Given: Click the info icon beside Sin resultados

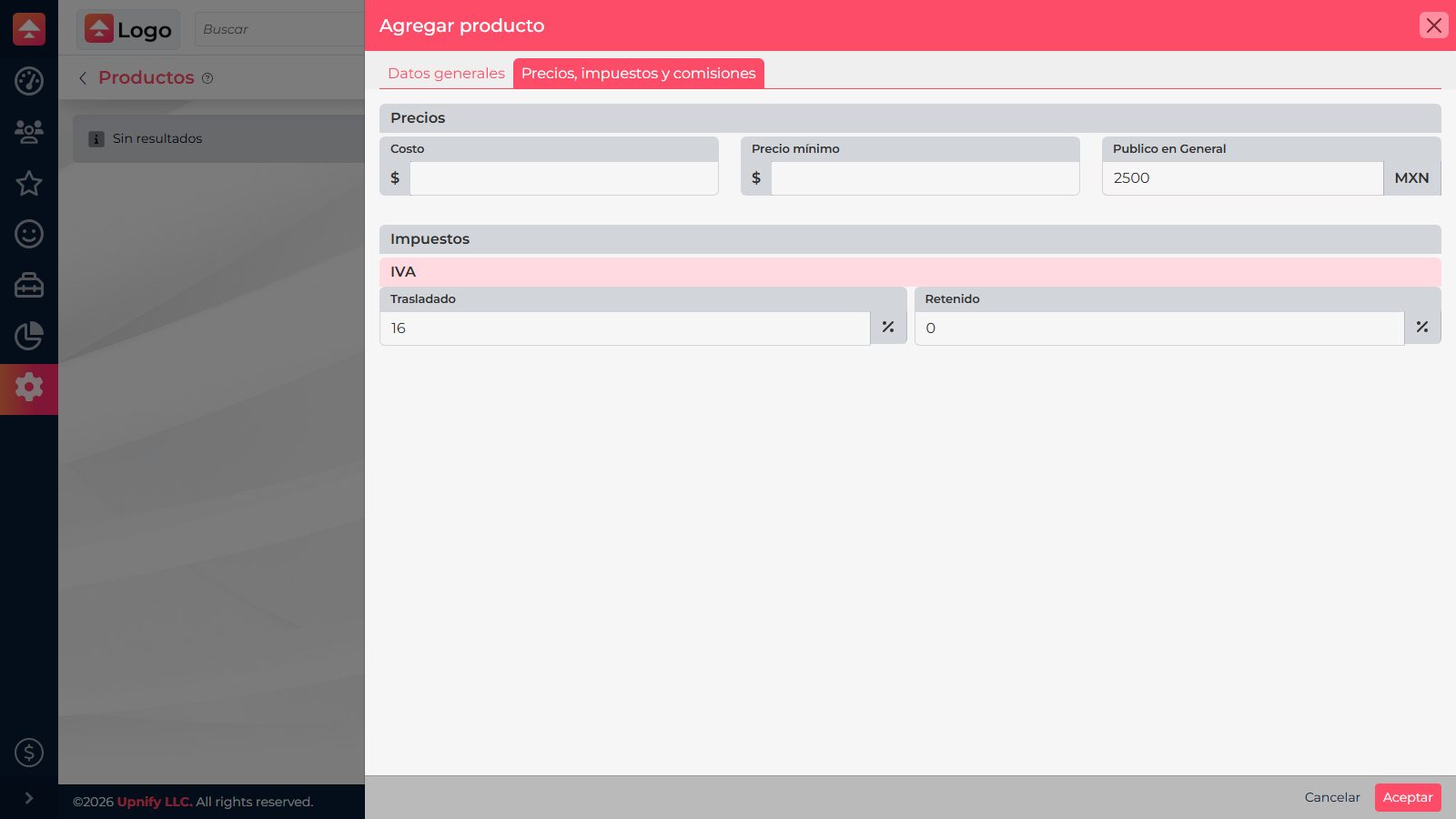Looking at the screenshot, I should pos(96,139).
